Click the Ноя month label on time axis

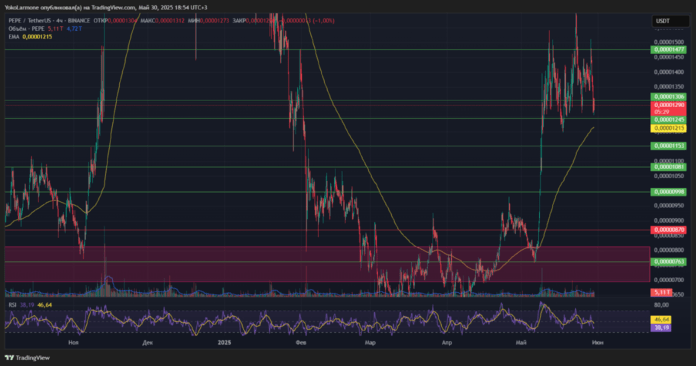(74, 342)
